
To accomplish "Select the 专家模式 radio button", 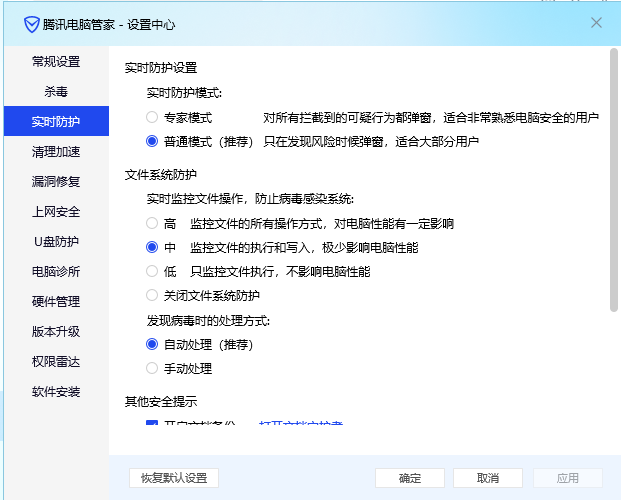I will (152, 117).
